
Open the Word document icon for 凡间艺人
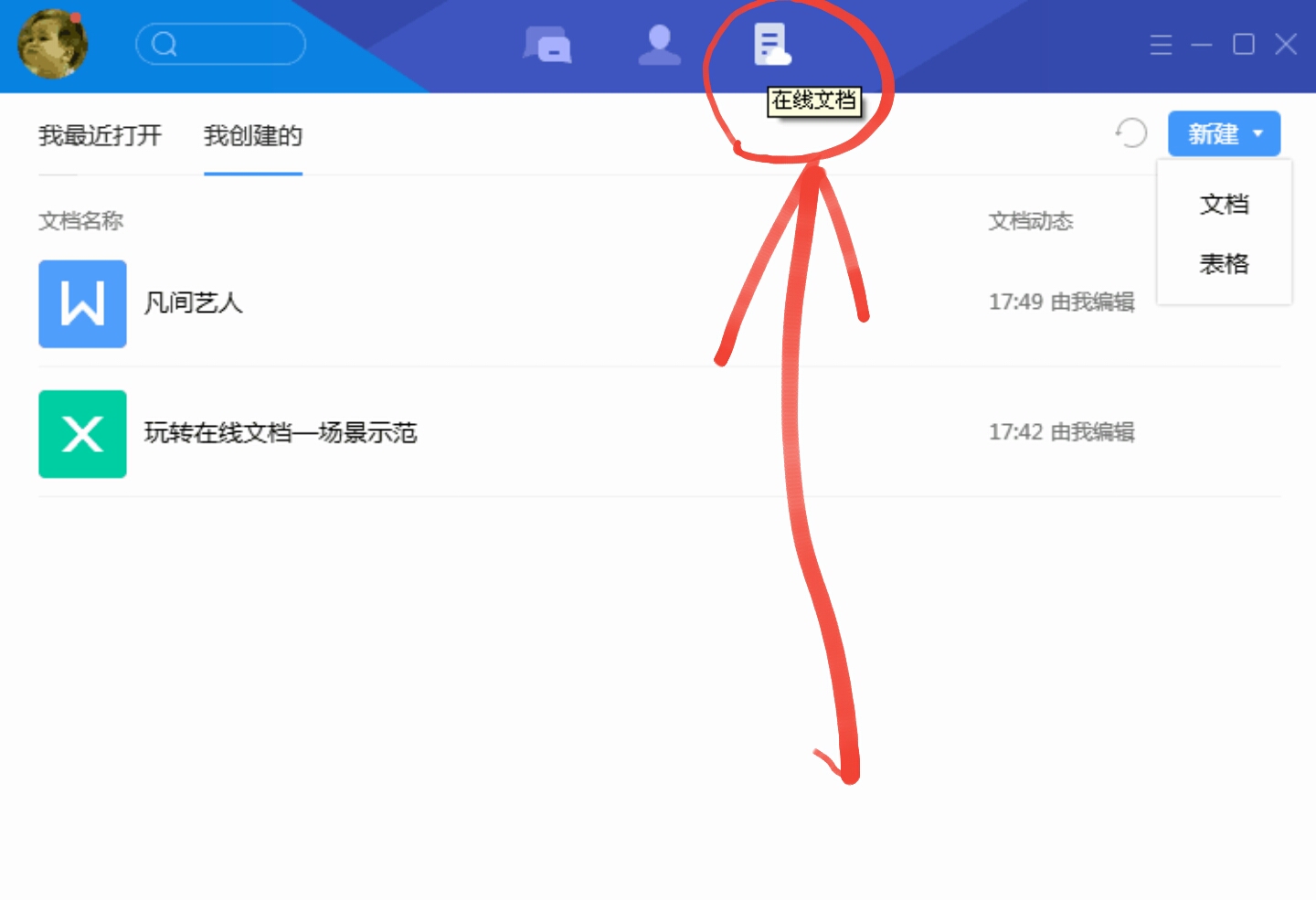pos(82,304)
